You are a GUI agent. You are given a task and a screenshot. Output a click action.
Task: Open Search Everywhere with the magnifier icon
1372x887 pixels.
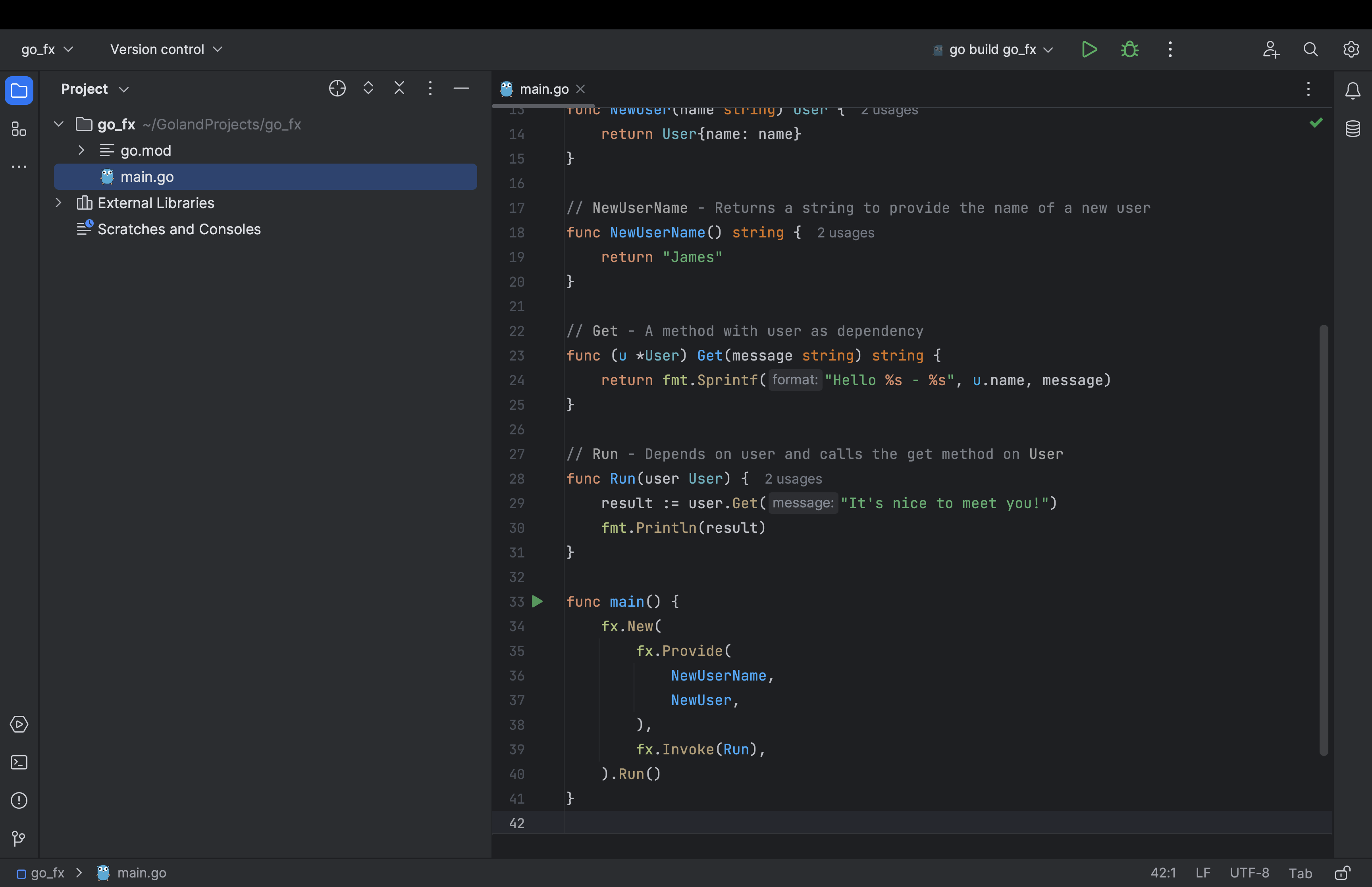(x=1310, y=49)
